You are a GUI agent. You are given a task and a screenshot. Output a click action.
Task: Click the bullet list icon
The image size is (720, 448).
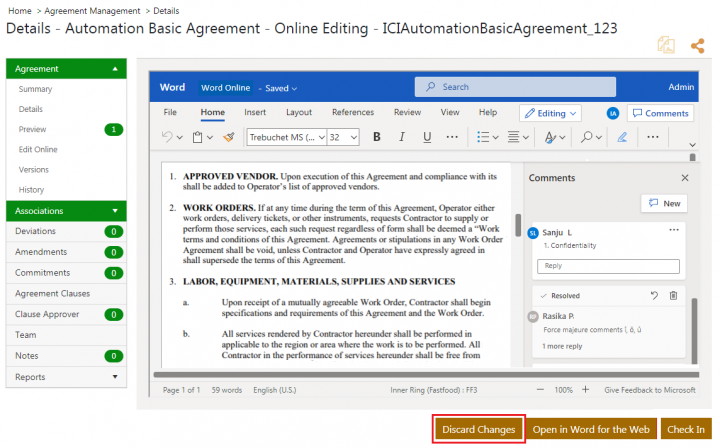(x=483, y=137)
